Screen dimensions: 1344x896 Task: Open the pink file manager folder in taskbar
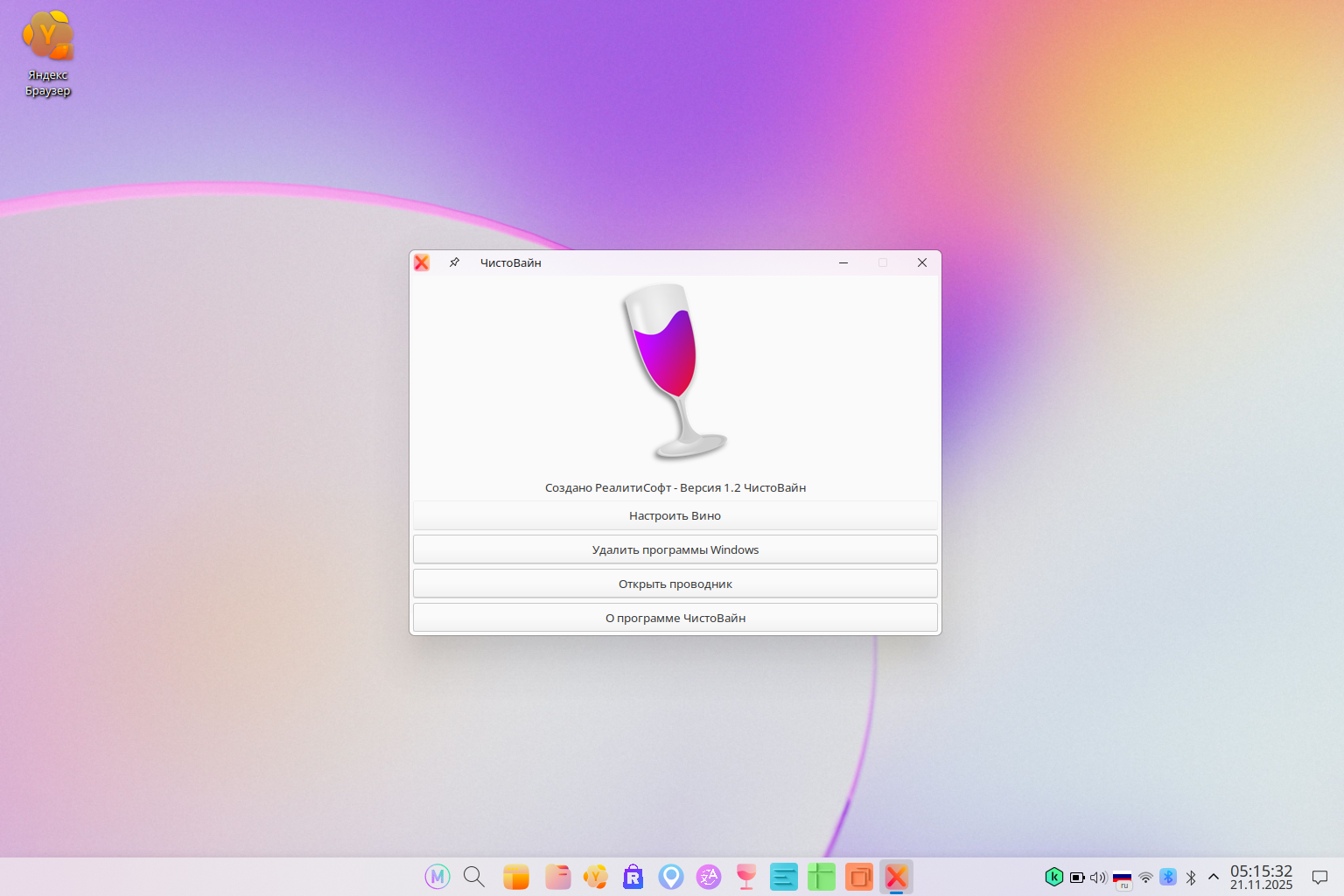557,876
